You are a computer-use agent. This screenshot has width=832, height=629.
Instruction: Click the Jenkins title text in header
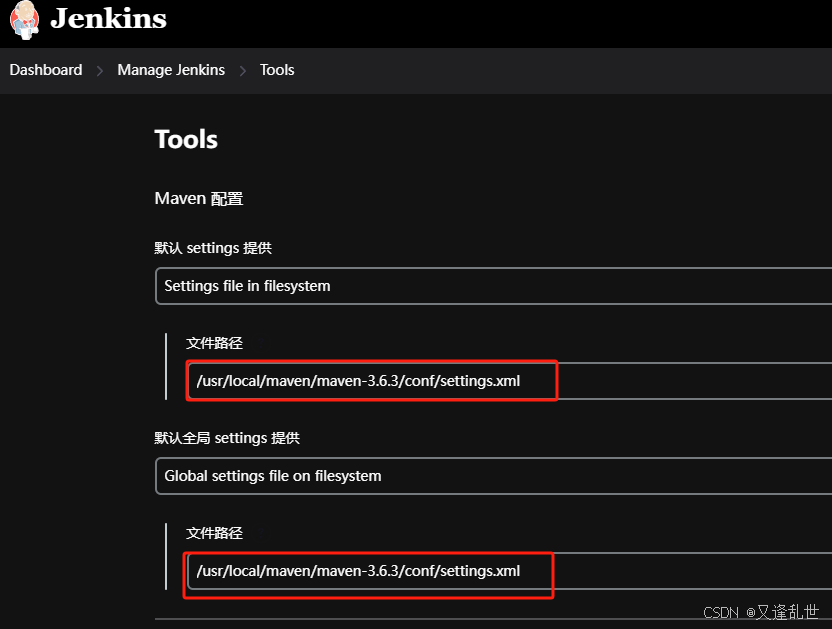[x=108, y=19]
